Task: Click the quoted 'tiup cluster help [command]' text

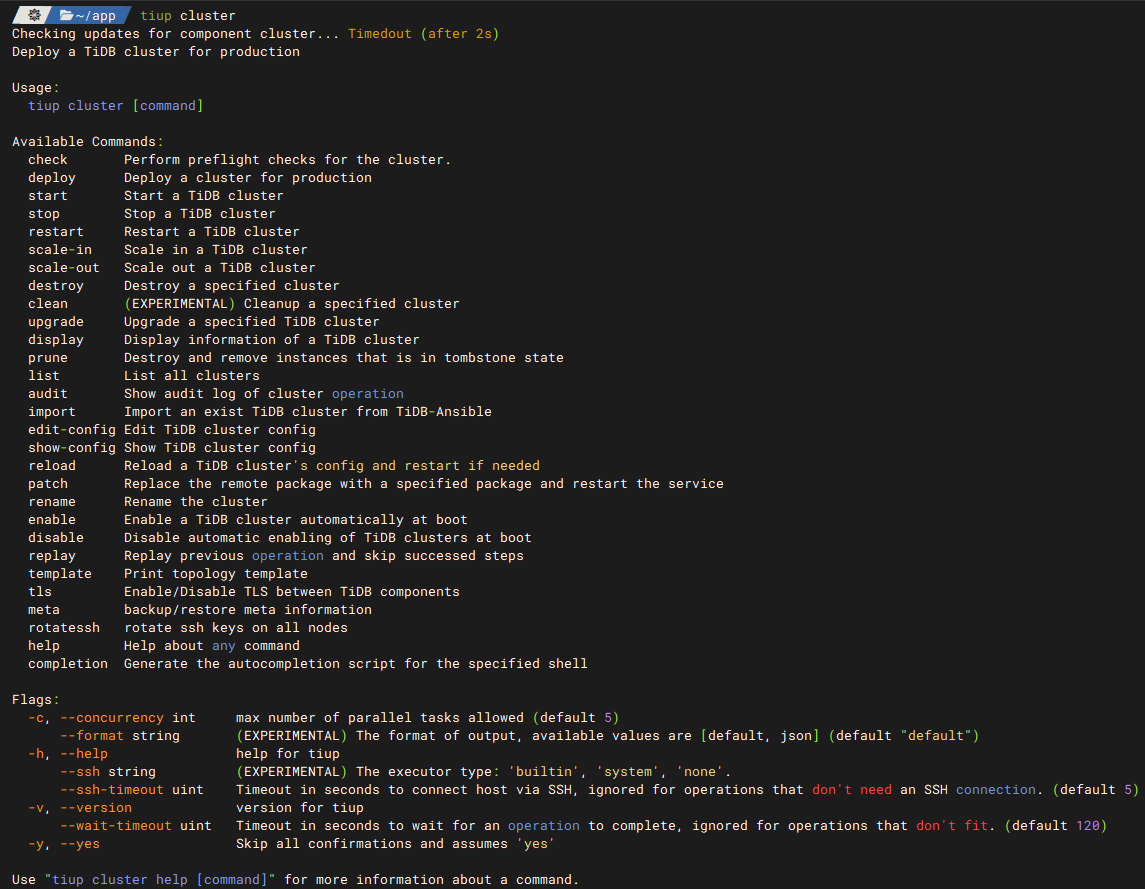Action: (159, 880)
